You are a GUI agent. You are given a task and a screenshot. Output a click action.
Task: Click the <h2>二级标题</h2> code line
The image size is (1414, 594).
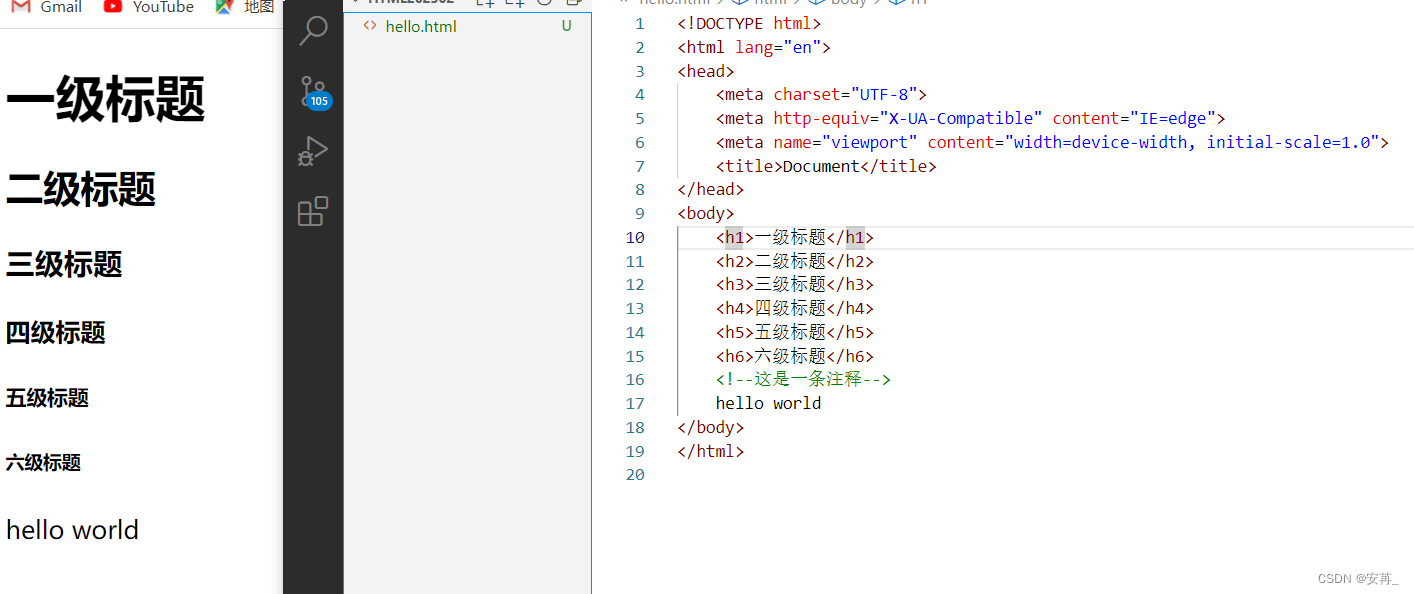coord(795,261)
